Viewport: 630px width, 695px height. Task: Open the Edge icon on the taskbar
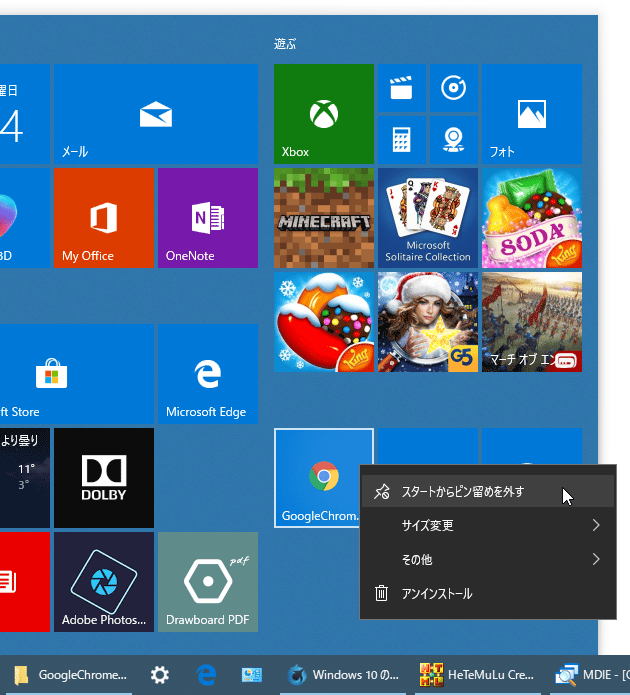pyautogui.click(x=206, y=675)
